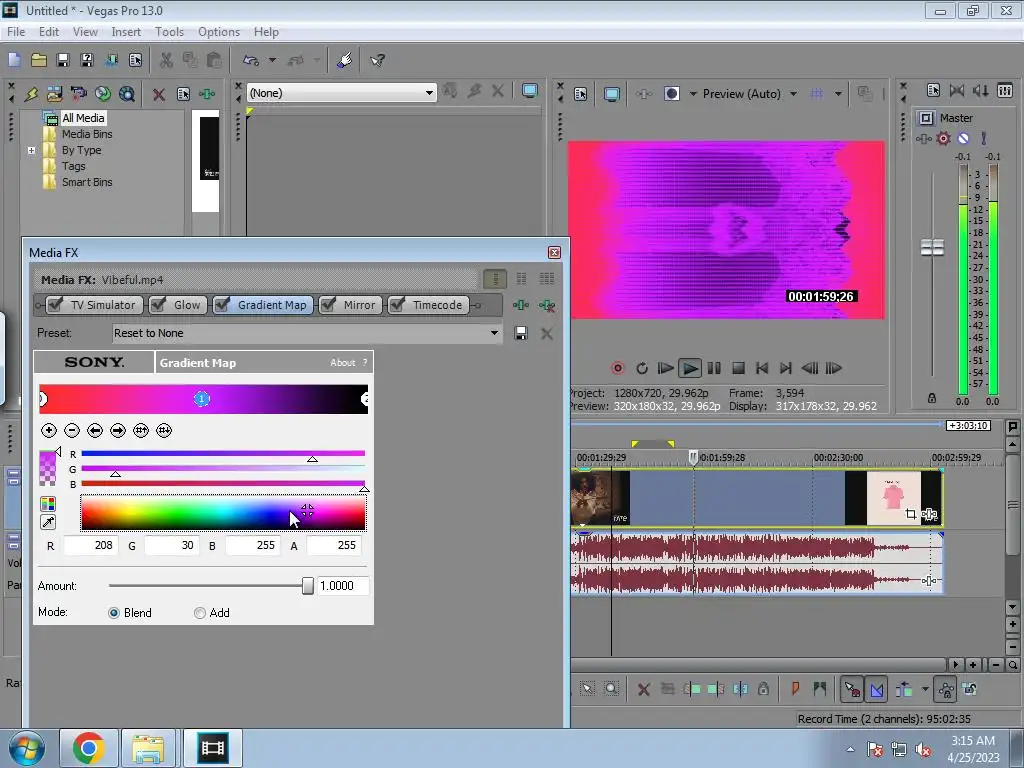1024x768 pixels.
Task: Click the Plug-In Chain icon in Media FX
Action: 520,305
